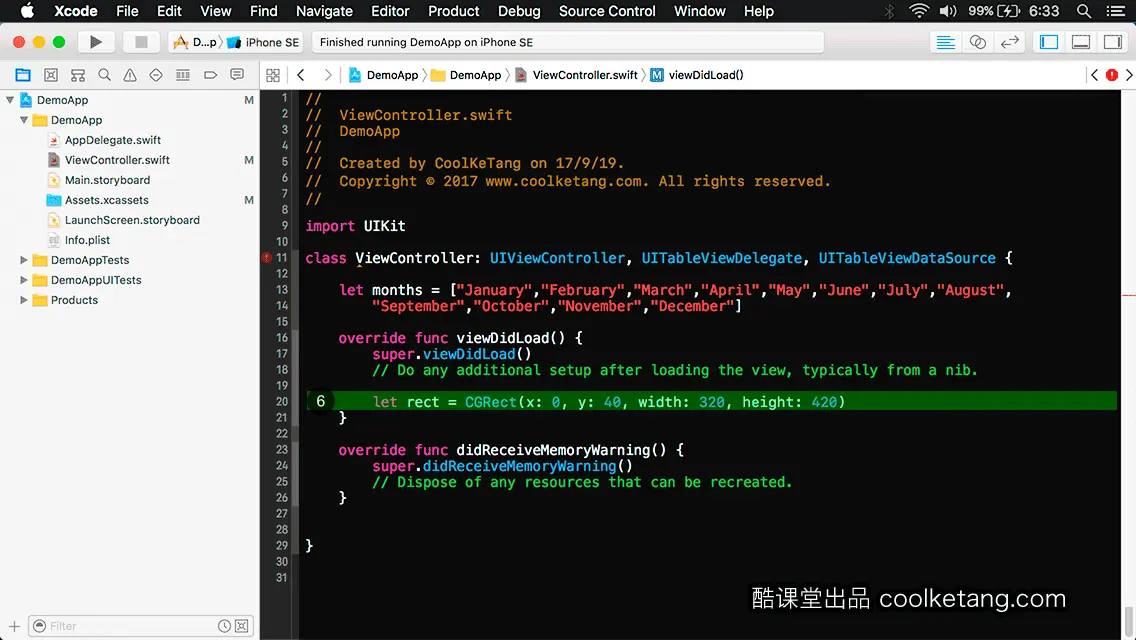This screenshot has width=1136, height=640.
Task: Toggle the Utilities panel
Action: tap(1112, 42)
